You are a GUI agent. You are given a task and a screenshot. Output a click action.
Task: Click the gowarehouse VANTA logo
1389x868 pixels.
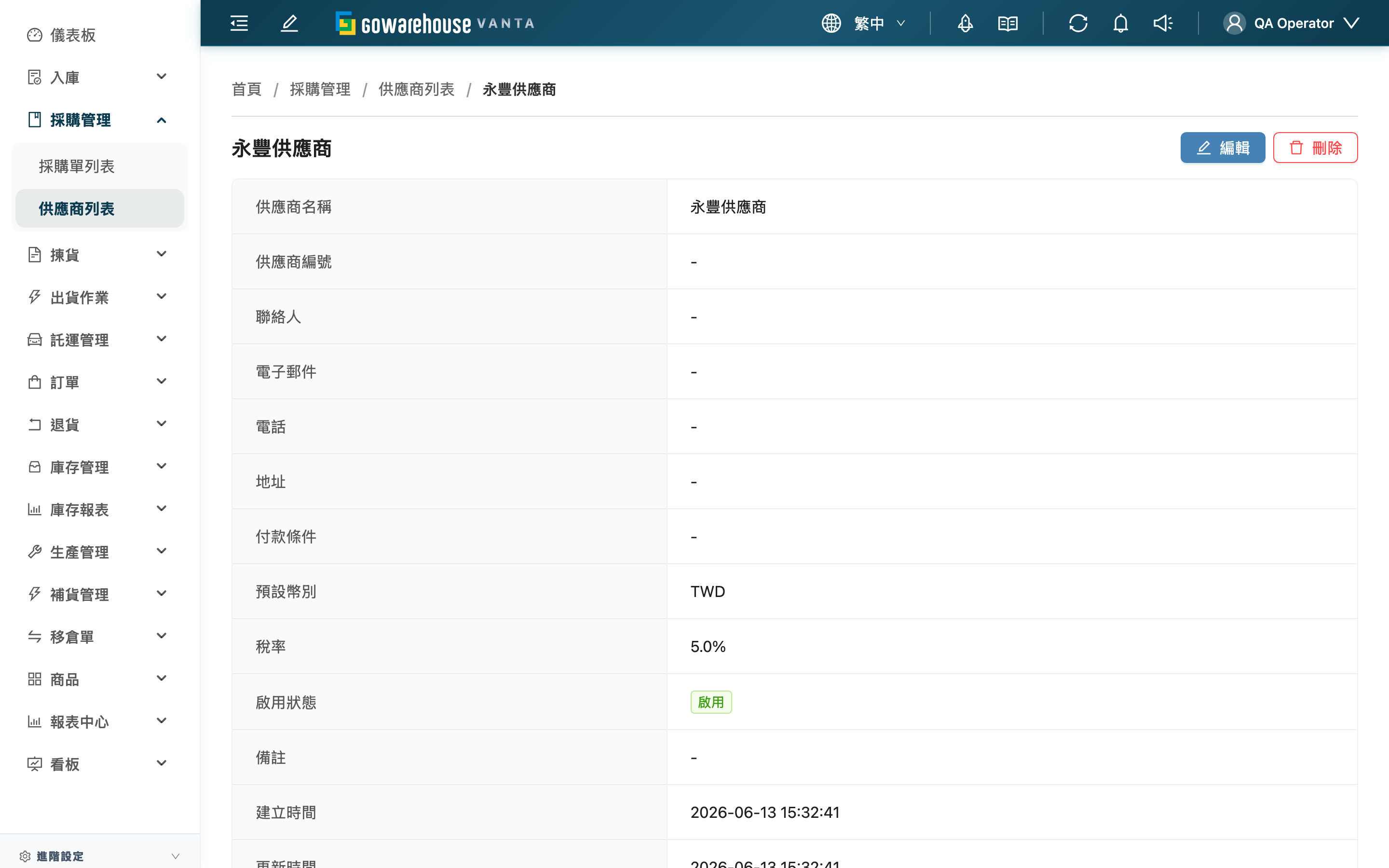[435, 23]
